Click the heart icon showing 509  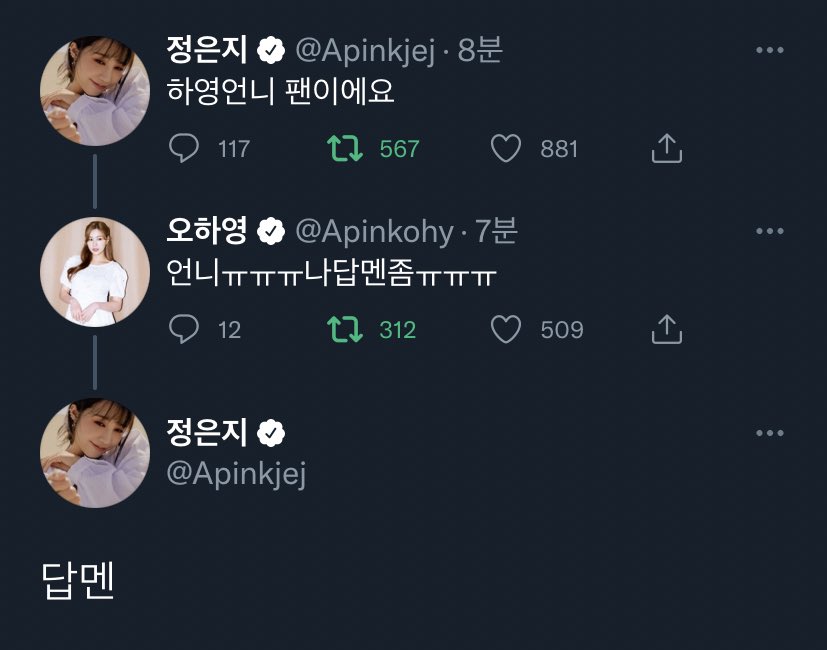pyautogui.click(x=507, y=329)
